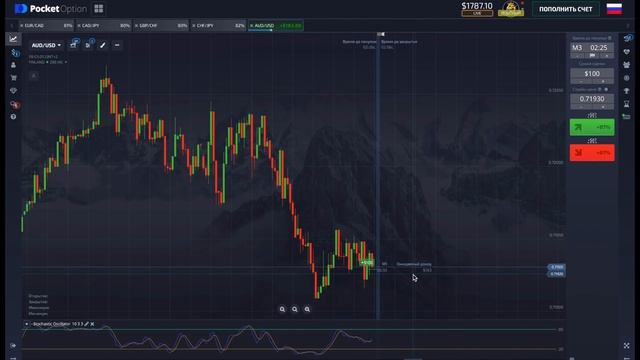
Task: Click the M3 02:25 expiration time field
Action: [x=592, y=48]
